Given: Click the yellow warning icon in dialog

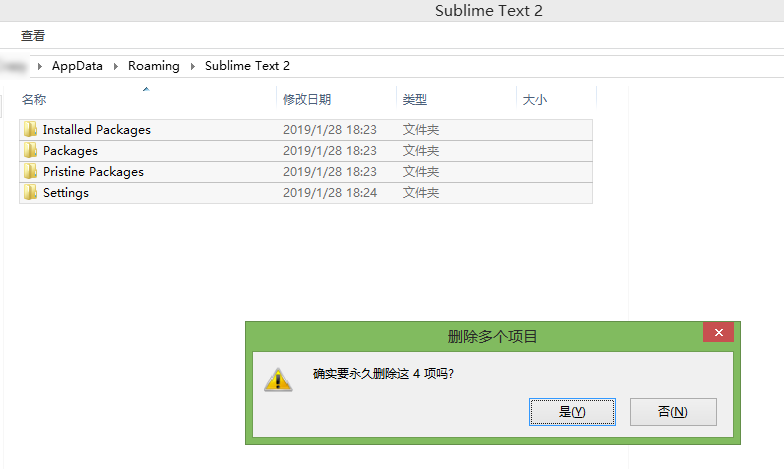Looking at the screenshot, I should 278,380.
